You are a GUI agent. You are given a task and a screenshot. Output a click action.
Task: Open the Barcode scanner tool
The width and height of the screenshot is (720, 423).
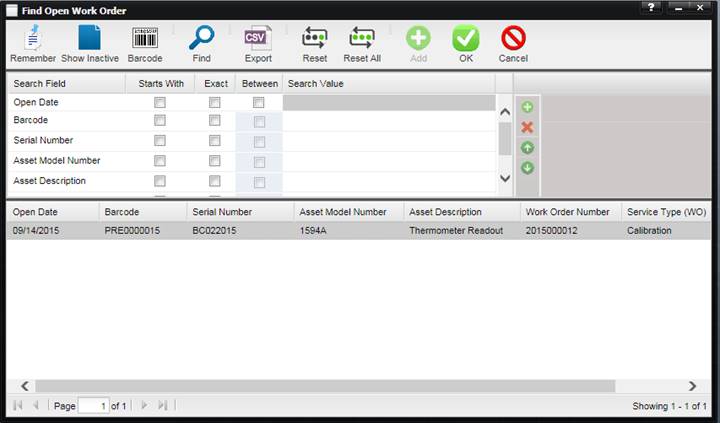click(145, 38)
